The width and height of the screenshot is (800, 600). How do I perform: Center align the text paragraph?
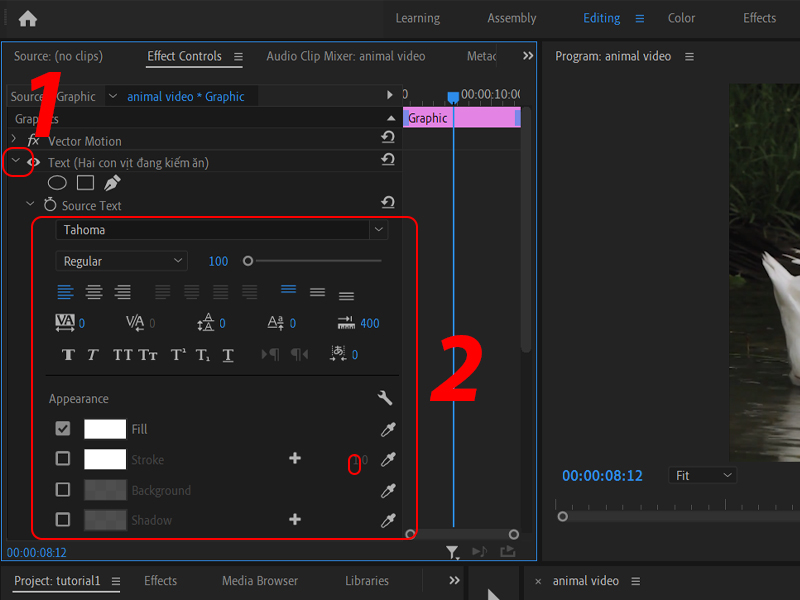point(95,292)
